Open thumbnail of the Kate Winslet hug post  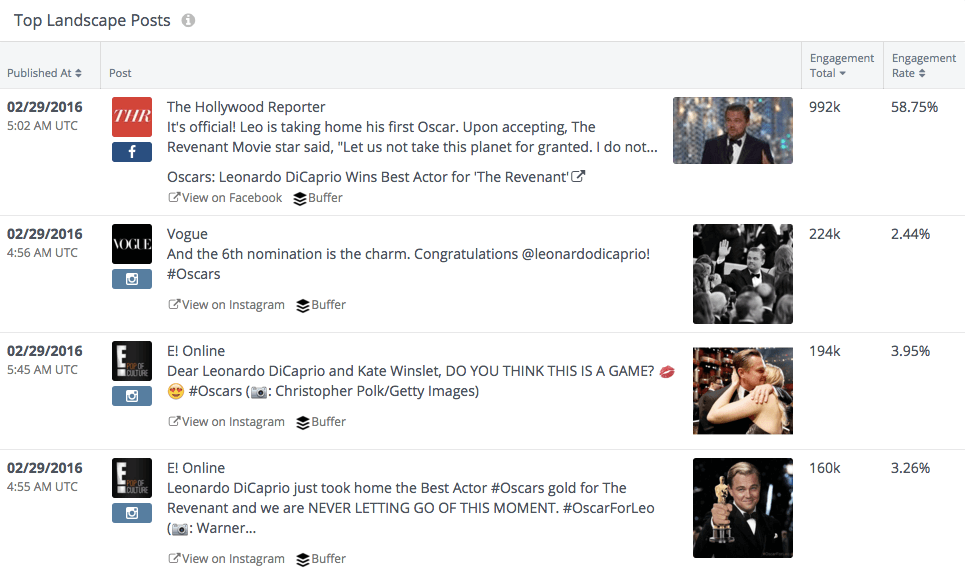pyautogui.click(x=743, y=391)
